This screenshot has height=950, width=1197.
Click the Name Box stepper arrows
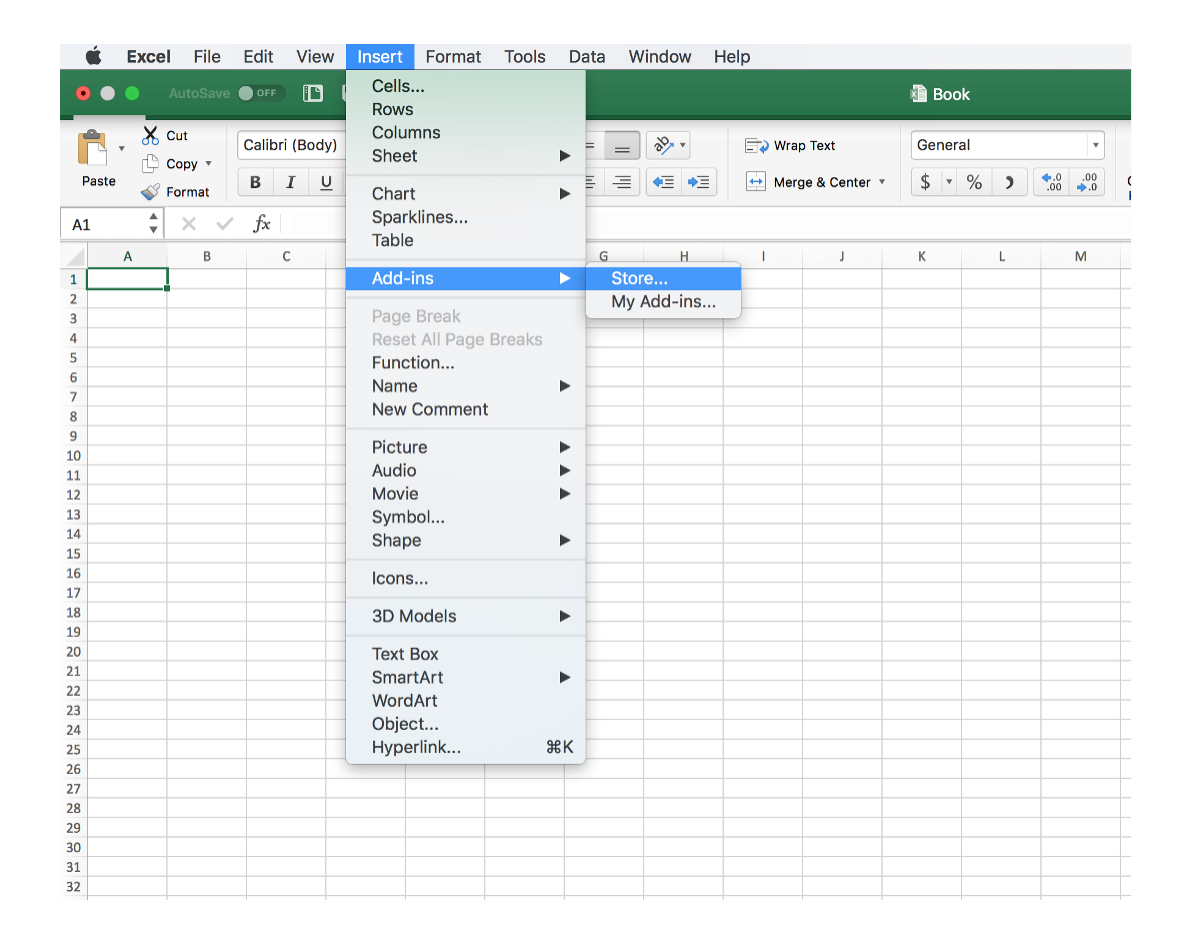point(153,224)
